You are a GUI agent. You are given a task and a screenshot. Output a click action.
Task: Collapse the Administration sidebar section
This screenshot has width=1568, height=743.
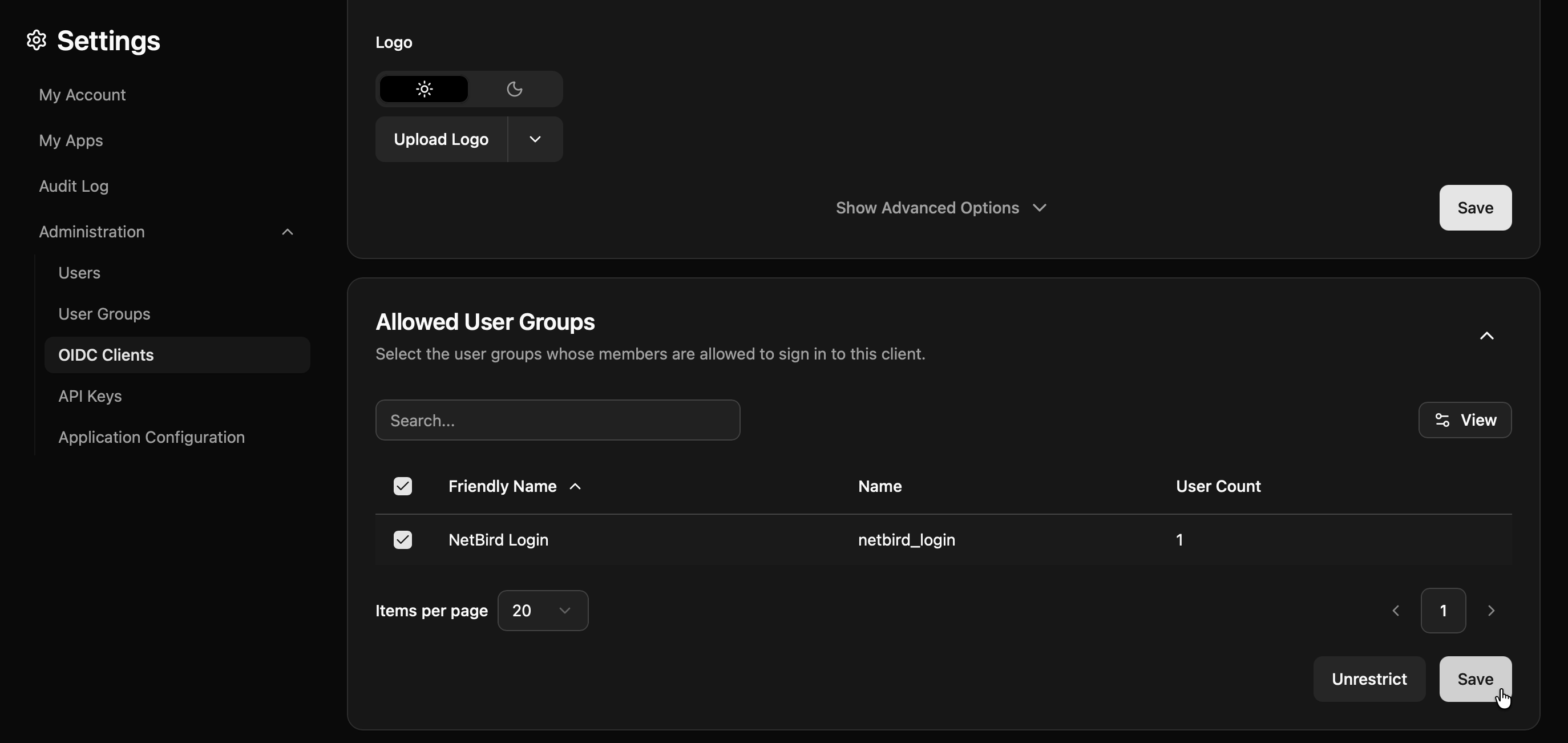(x=286, y=232)
